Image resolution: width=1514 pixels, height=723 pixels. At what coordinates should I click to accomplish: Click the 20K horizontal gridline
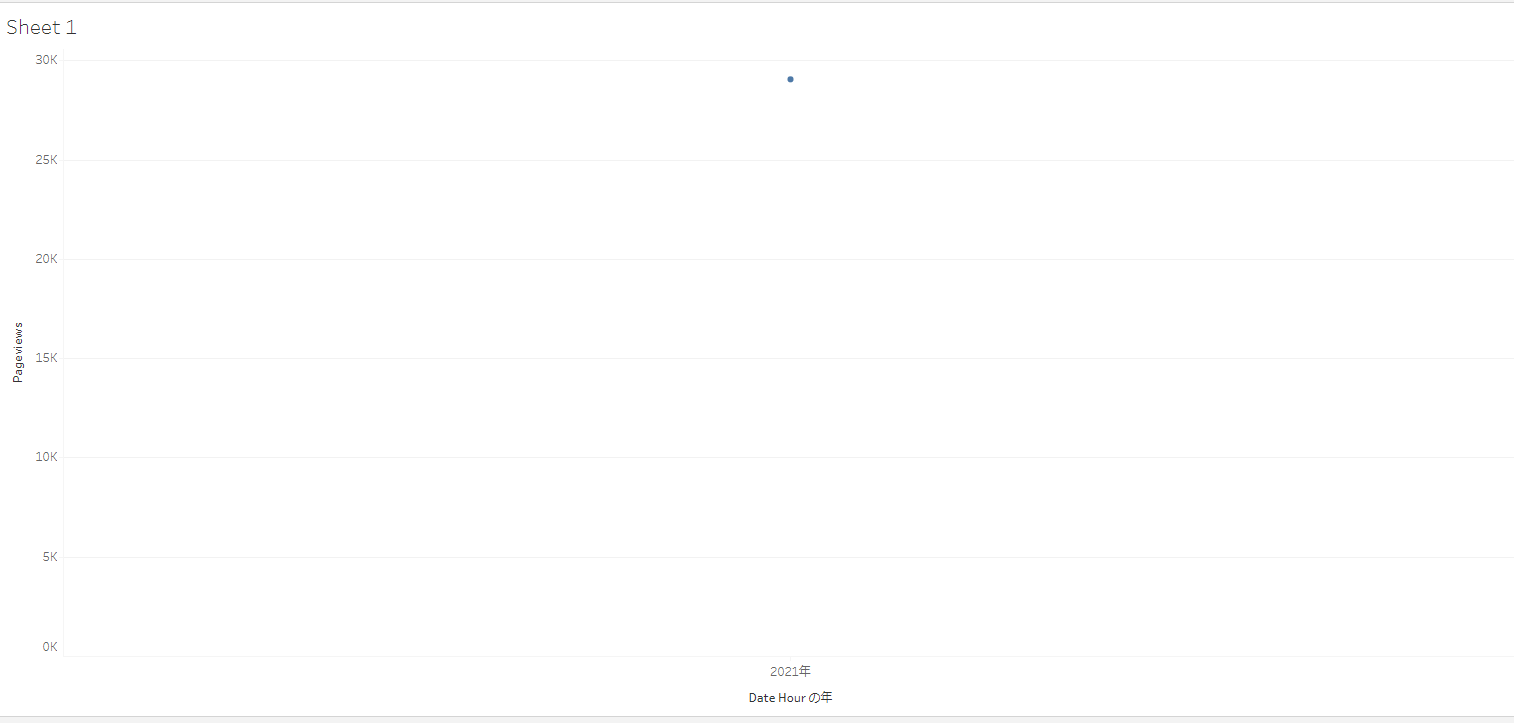788,259
